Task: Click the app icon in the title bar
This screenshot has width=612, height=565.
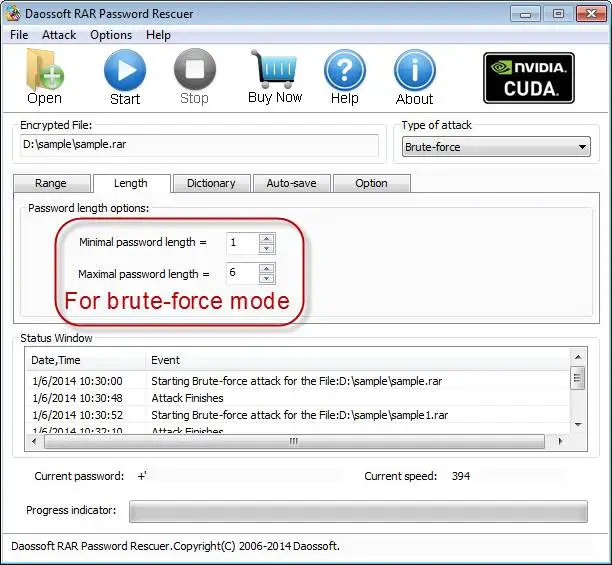Action: tap(13, 13)
